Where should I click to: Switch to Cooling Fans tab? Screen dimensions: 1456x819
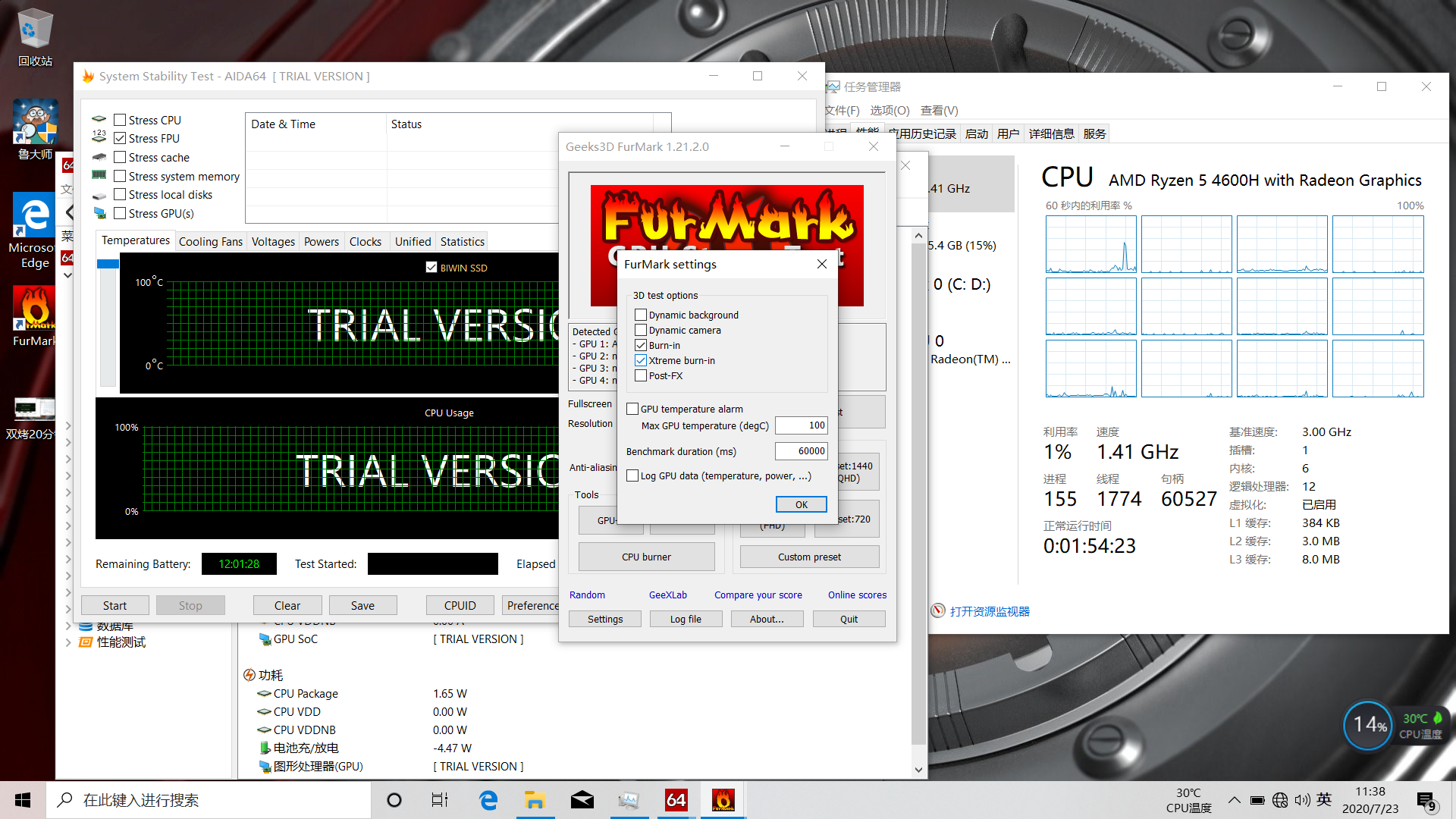[211, 241]
